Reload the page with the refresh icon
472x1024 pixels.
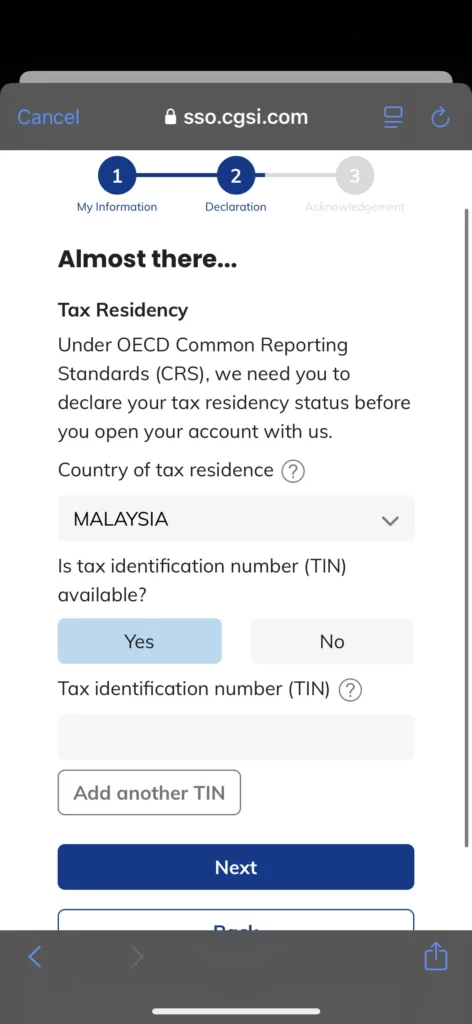tap(441, 118)
